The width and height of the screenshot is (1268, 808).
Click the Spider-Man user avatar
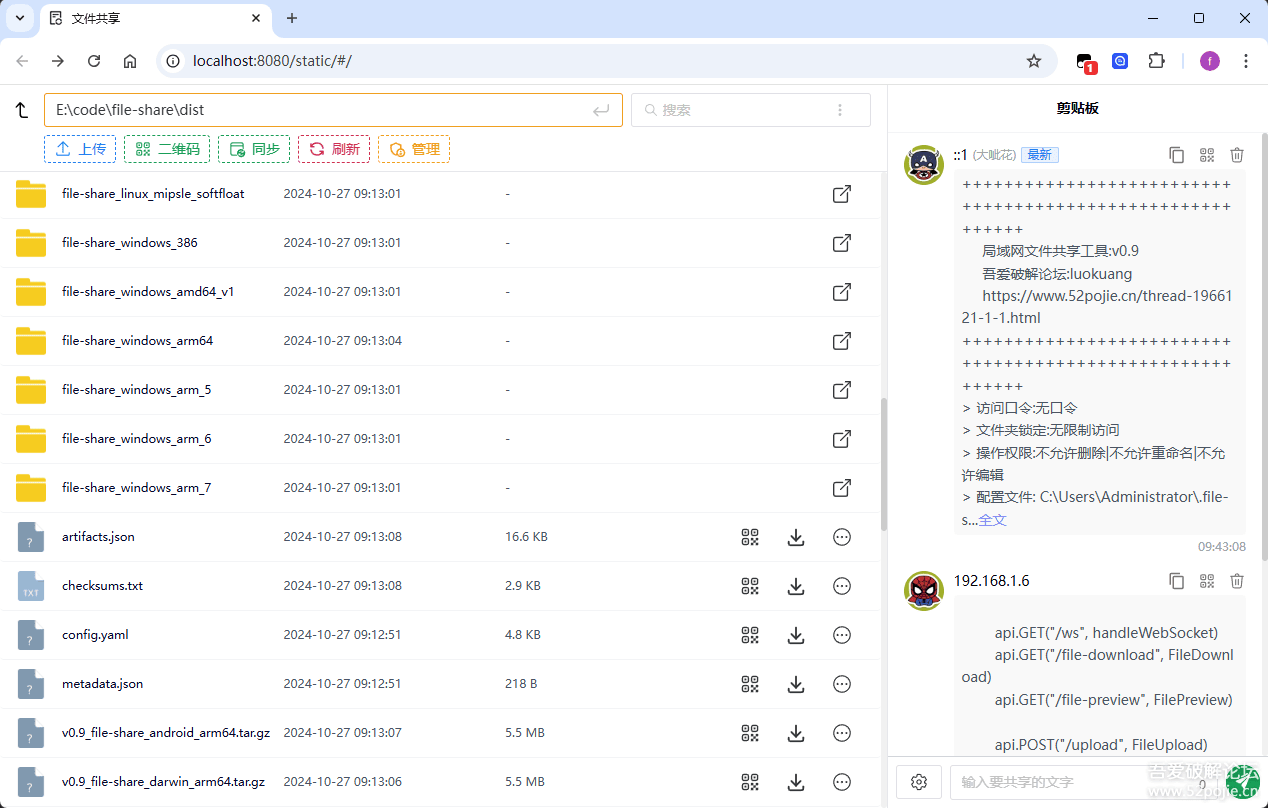(x=924, y=590)
